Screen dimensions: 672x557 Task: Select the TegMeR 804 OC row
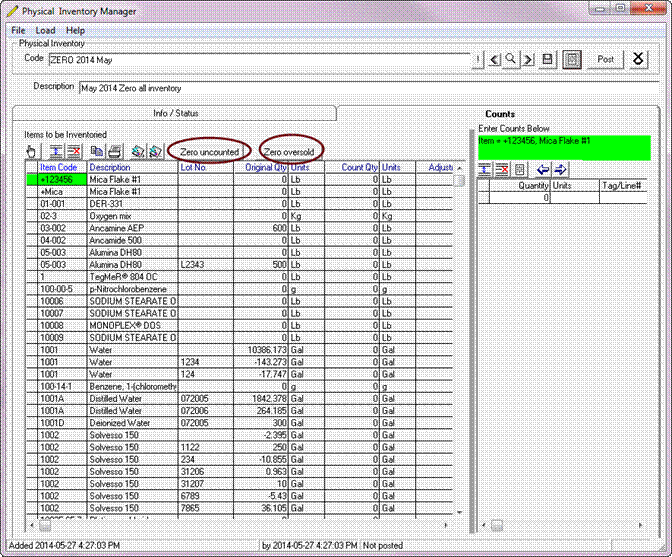click(x=240, y=277)
